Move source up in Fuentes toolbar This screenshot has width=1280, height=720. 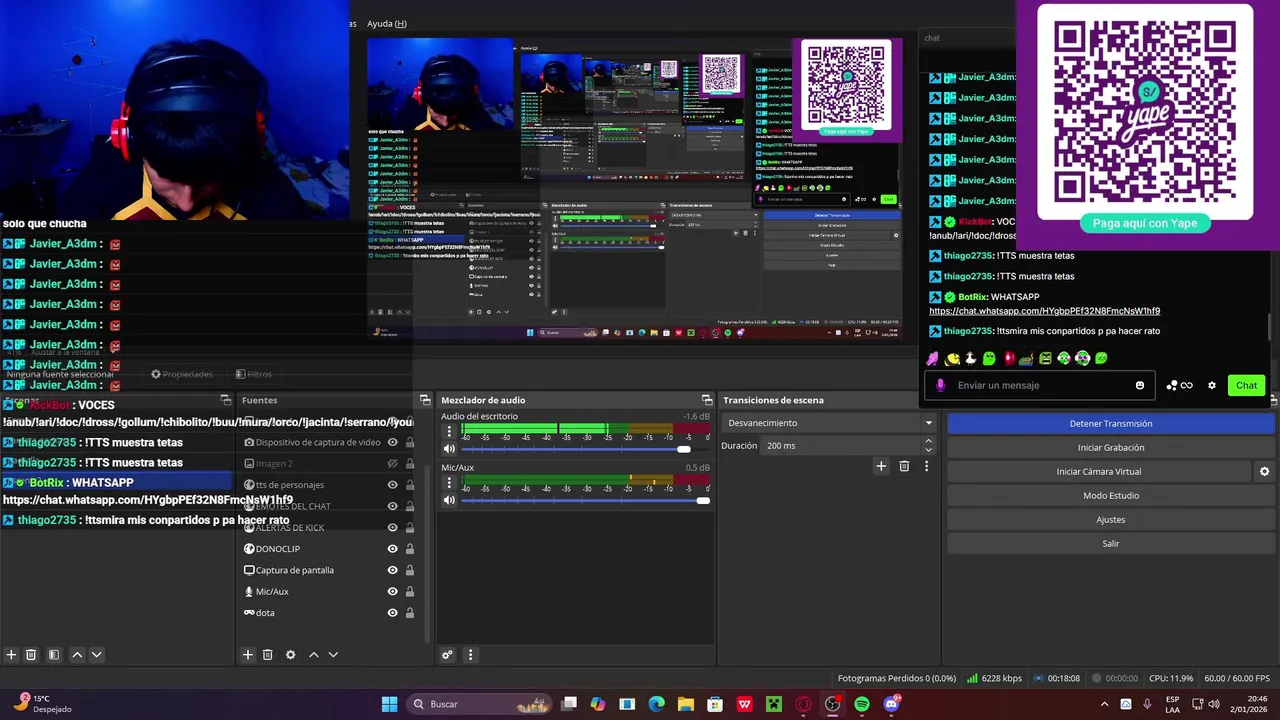coord(314,655)
